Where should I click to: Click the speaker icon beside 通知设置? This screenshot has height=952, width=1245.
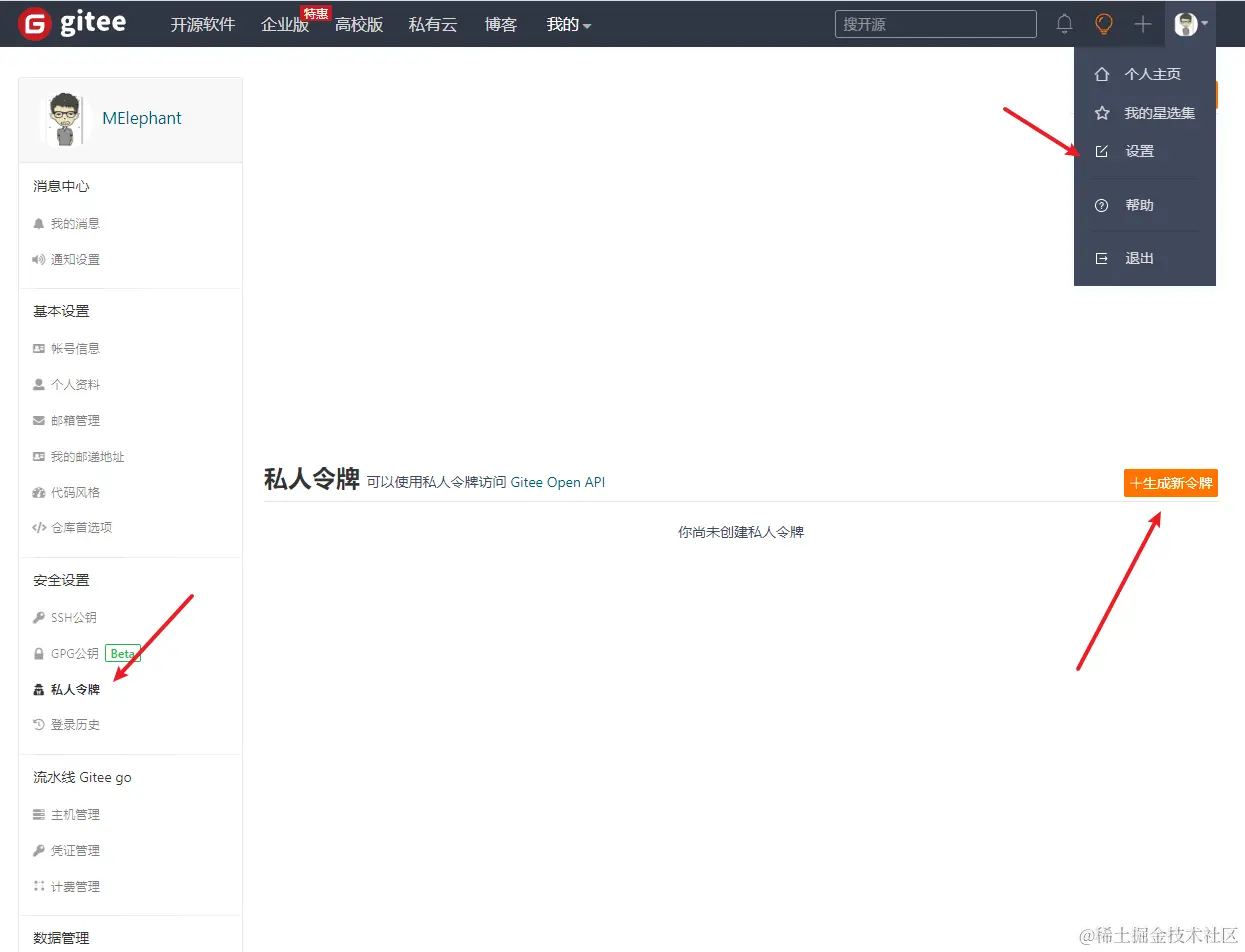[39, 260]
